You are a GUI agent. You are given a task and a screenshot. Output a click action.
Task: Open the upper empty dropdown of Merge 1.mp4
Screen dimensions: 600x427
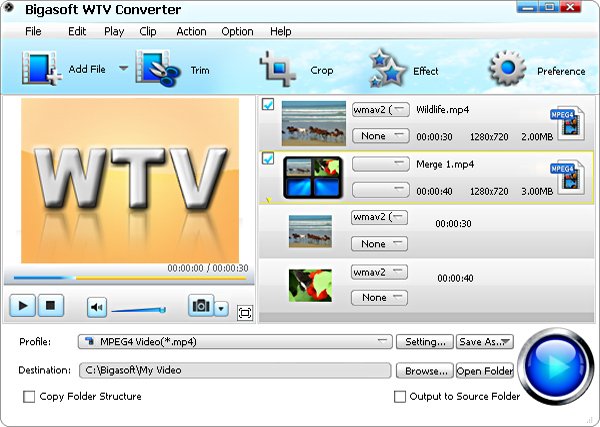[380, 164]
